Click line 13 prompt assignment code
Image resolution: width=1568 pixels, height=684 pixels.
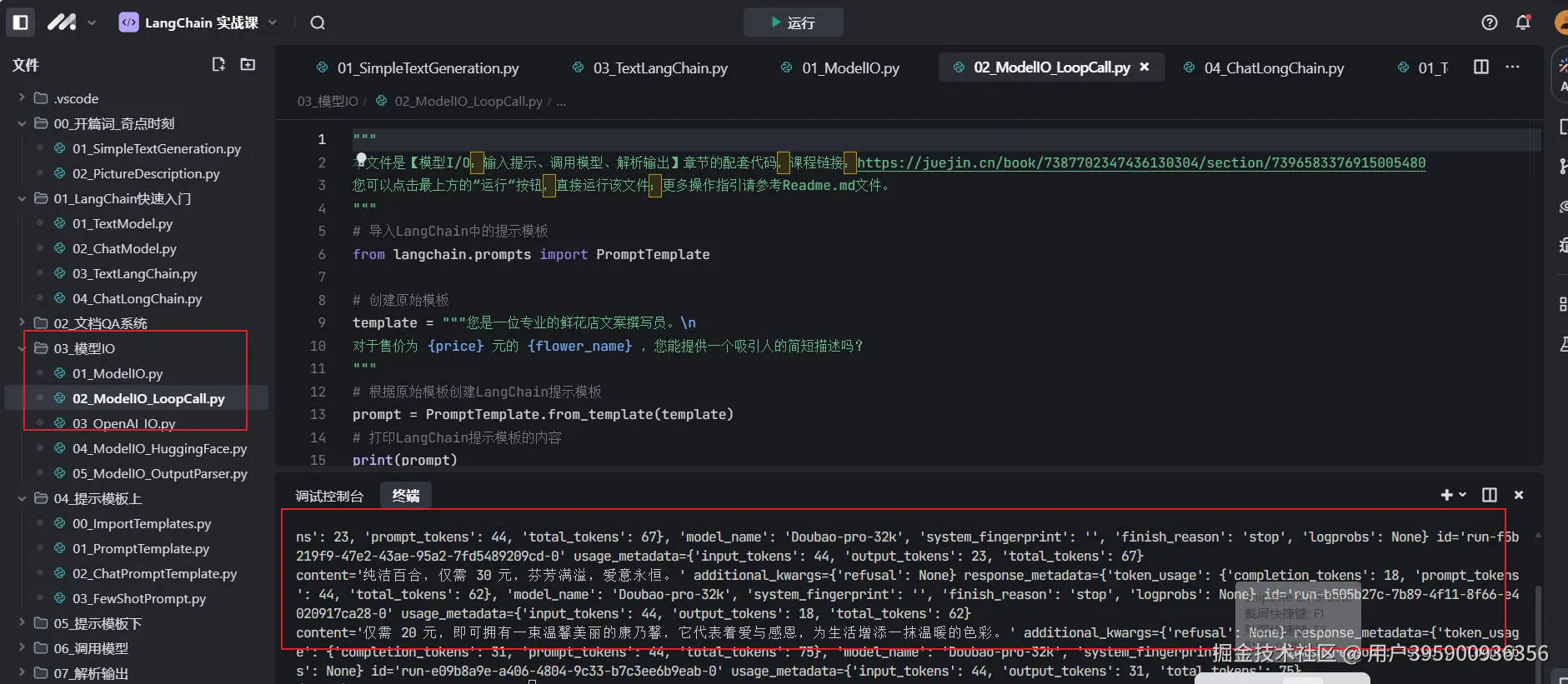(543, 414)
